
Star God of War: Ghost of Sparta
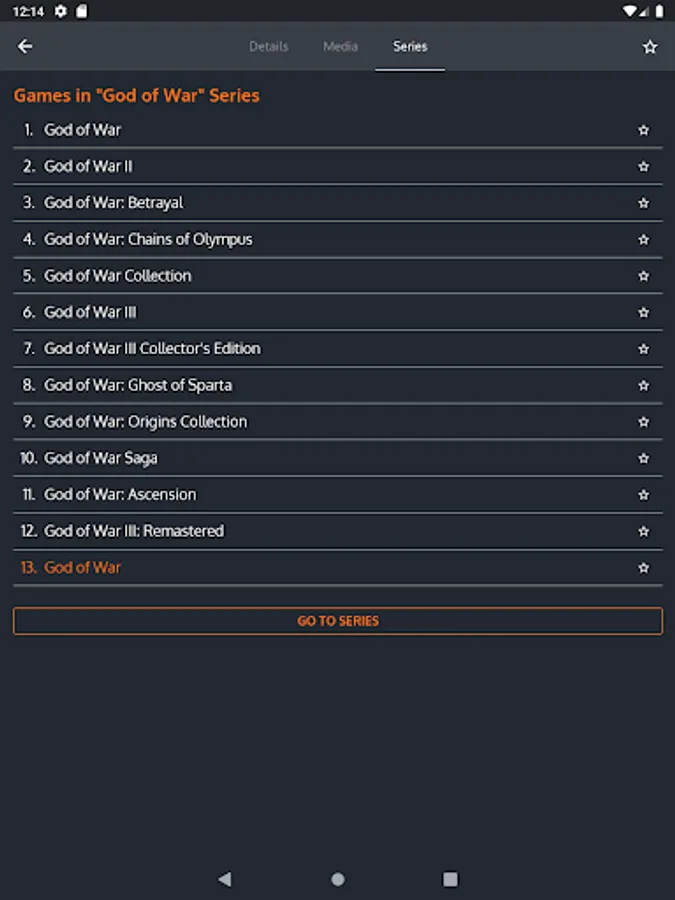pyautogui.click(x=643, y=386)
